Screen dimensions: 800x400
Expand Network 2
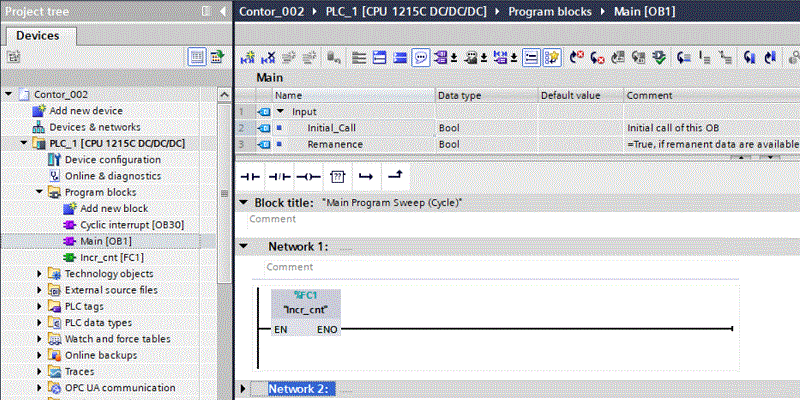click(242, 388)
